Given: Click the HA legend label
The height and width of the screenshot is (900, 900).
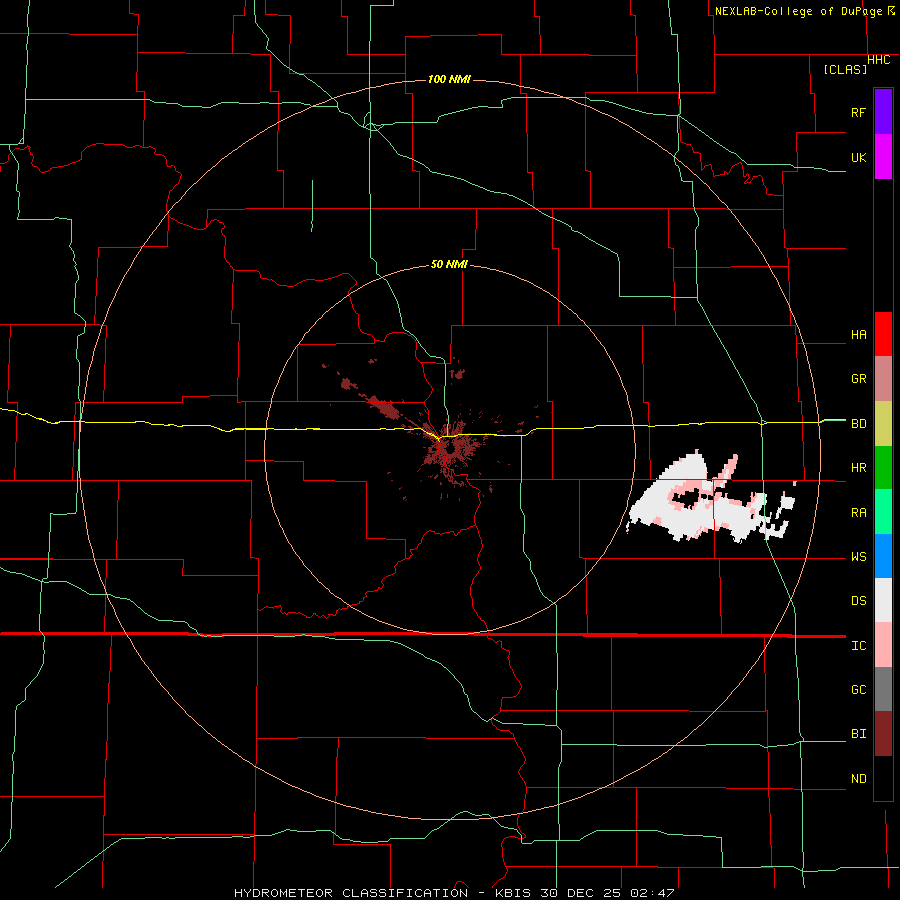Looking at the screenshot, I should click(858, 335).
